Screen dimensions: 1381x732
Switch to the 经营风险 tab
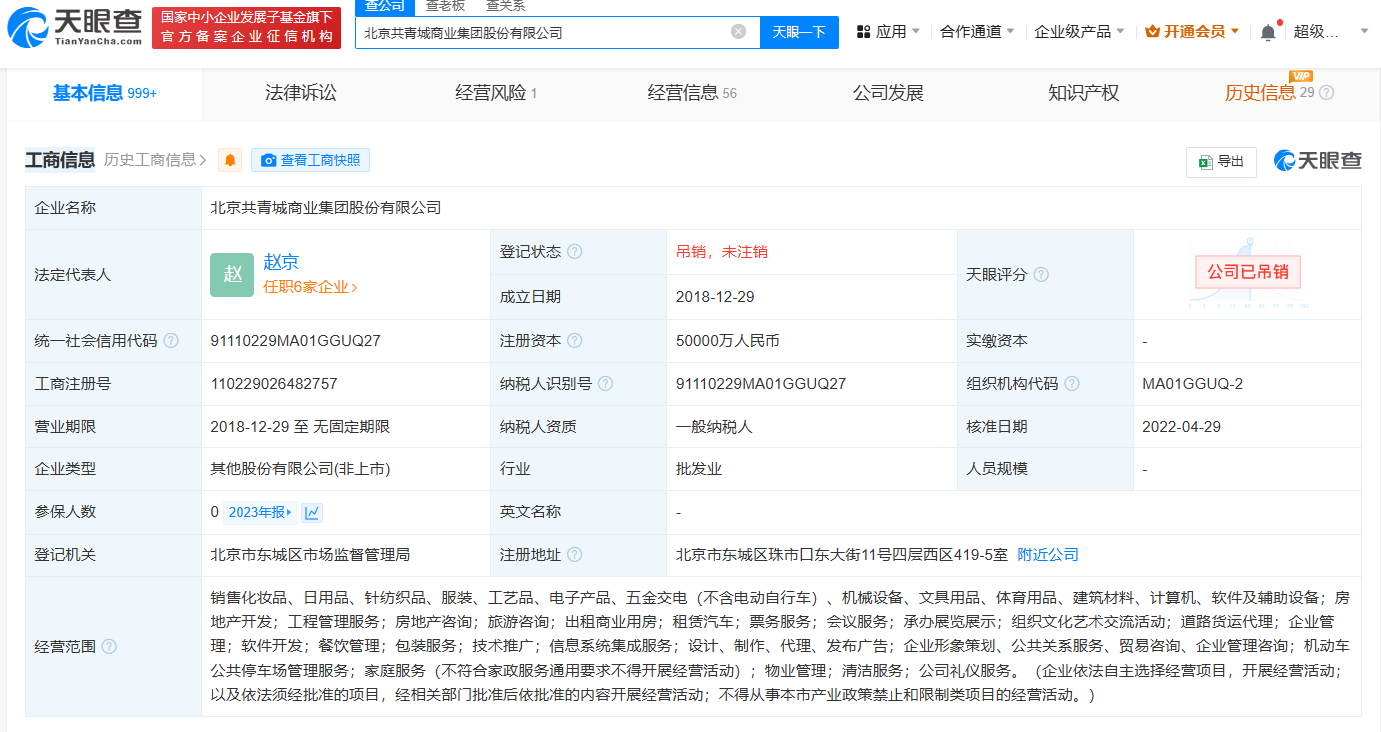pos(496,93)
